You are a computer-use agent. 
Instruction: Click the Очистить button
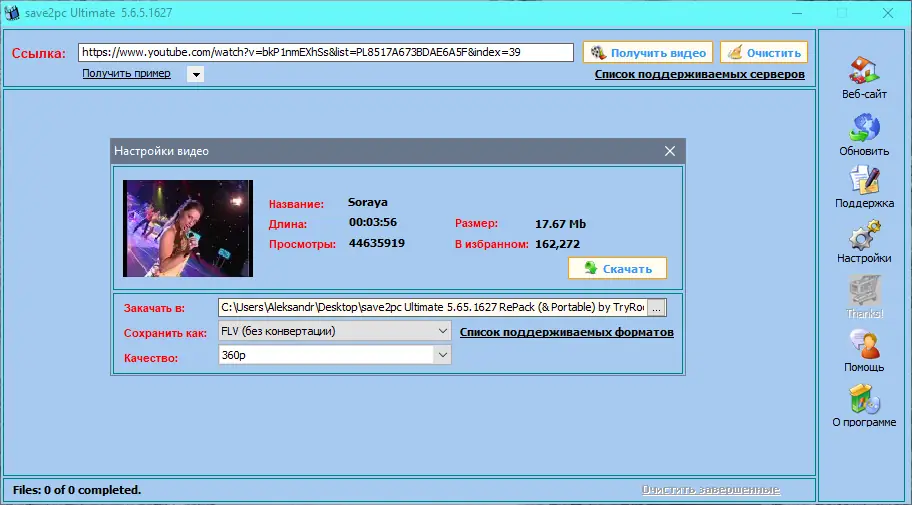pos(764,53)
